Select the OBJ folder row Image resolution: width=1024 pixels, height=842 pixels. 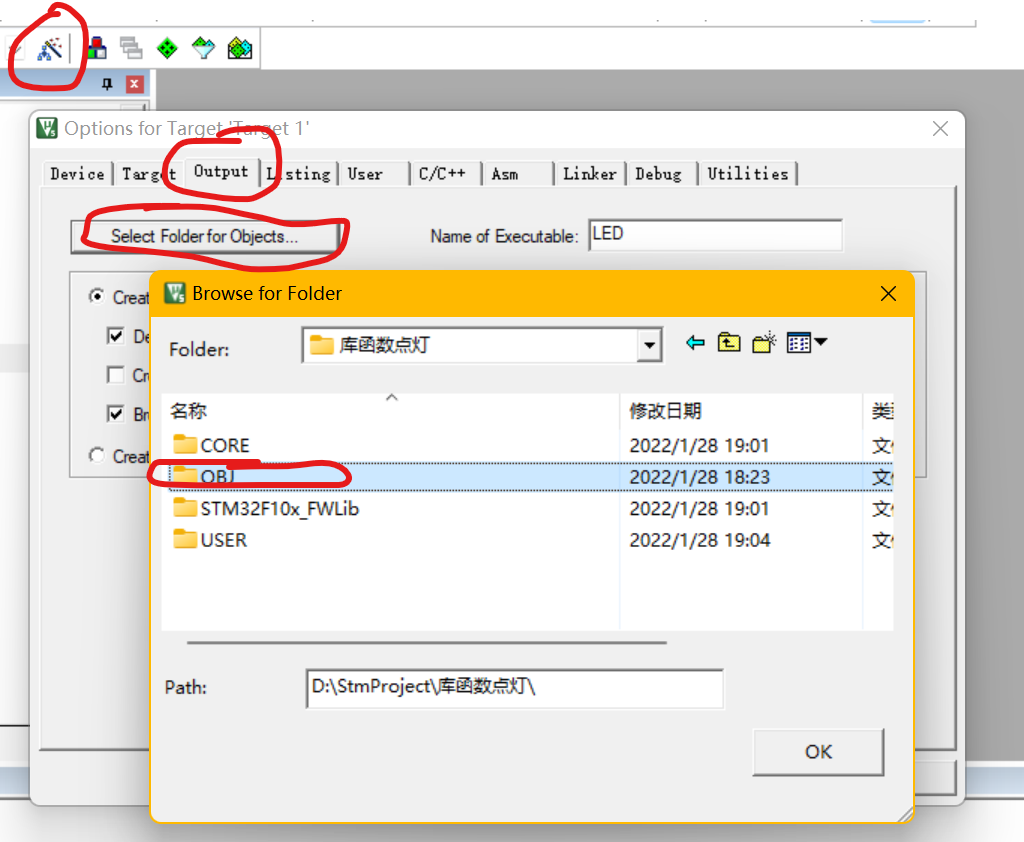click(x=530, y=476)
